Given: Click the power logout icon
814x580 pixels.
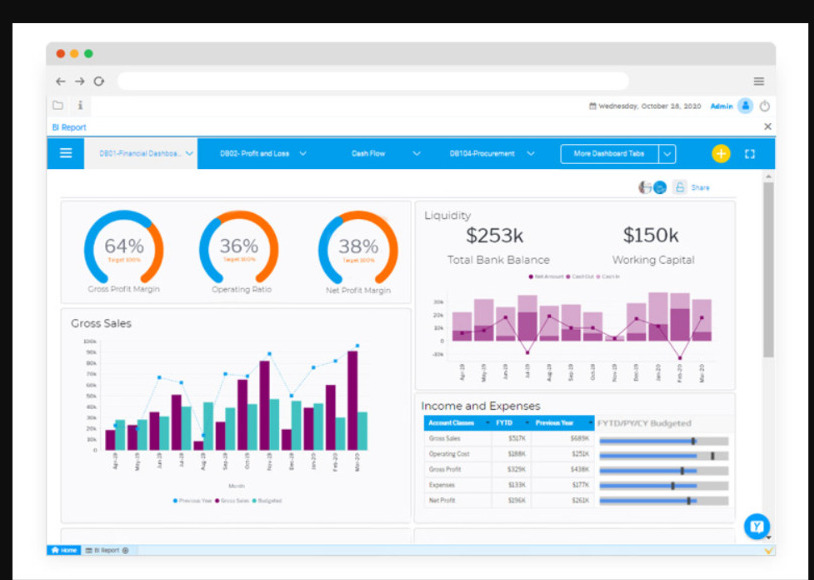Looking at the screenshot, I should point(765,106).
